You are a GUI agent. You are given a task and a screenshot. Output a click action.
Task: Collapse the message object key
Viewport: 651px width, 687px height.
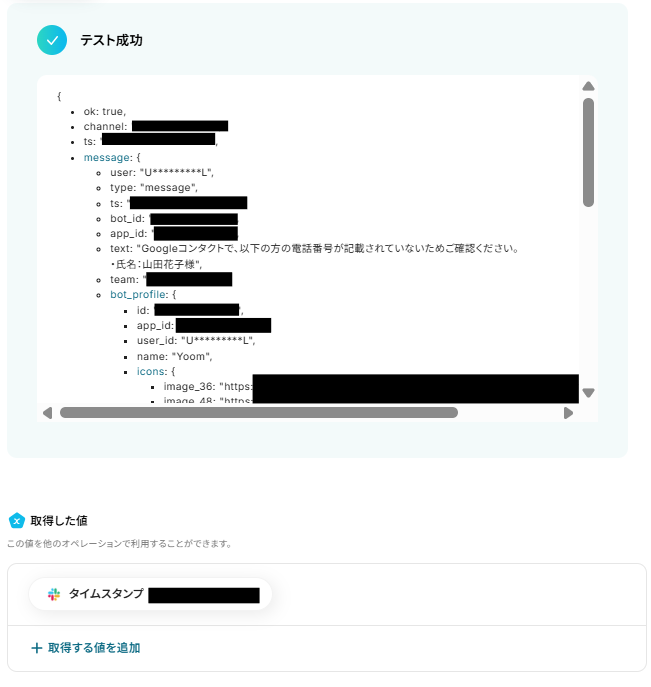pos(107,157)
